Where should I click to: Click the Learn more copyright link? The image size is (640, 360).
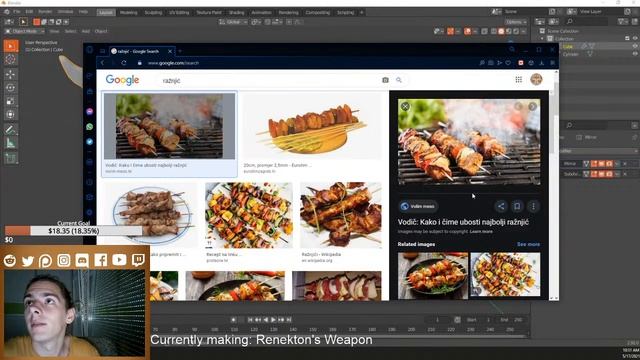click(481, 231)
